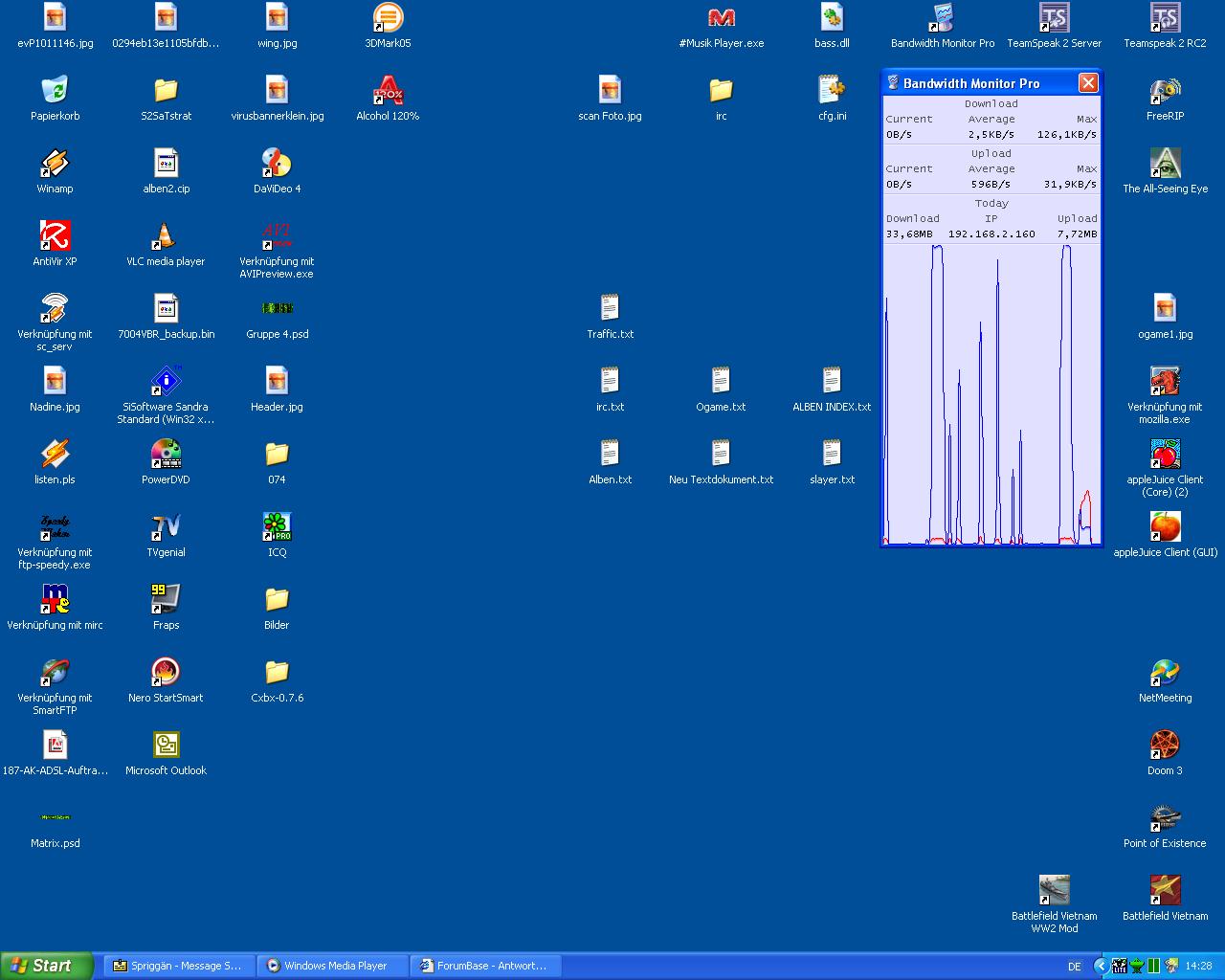Click the max download value 126,1KB/s
This screenshot has width=1225, height=980.
[x=1066, y=134]
